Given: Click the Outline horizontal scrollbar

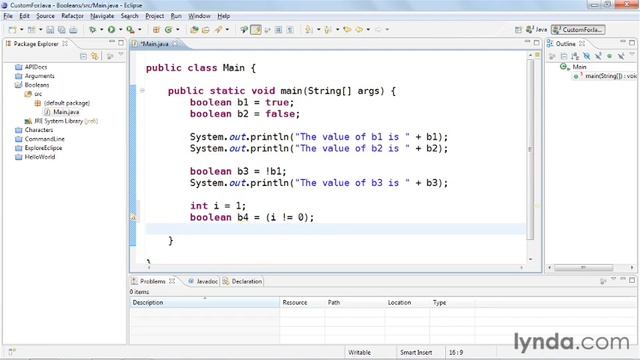Looking at the screenshot, I should tap(584, 268).
